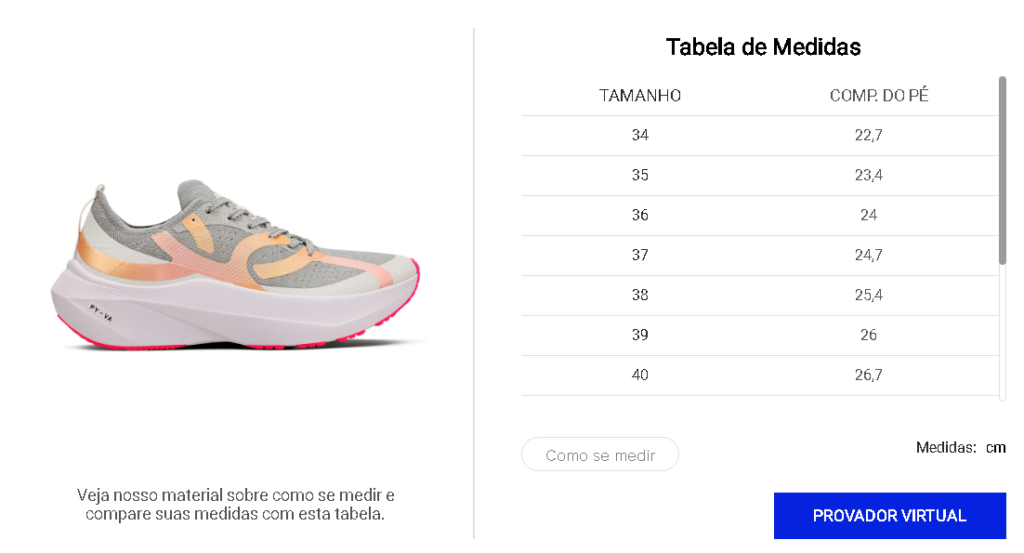Click the sneaker product image
This screenshot has width=1024, height=553.
click(236, 266)
